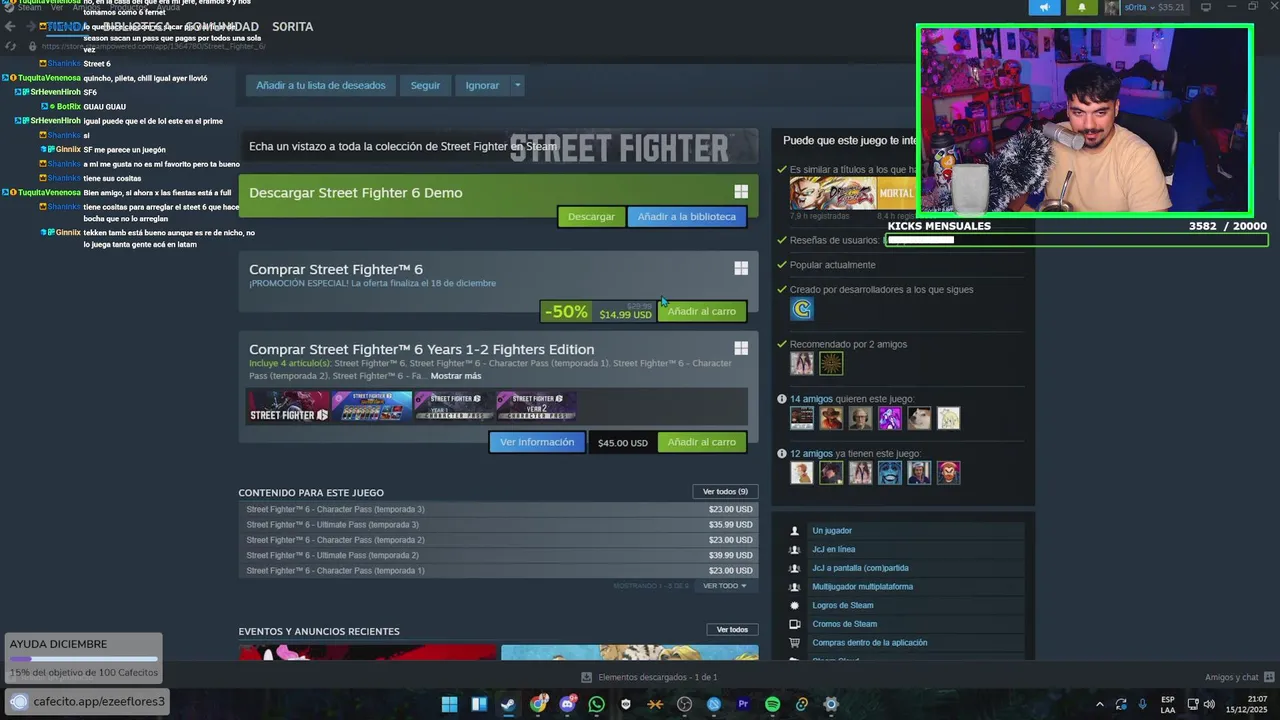This screenshot has width=1280, height=720.
Task: Click the Seguir button
Action: 425,85
